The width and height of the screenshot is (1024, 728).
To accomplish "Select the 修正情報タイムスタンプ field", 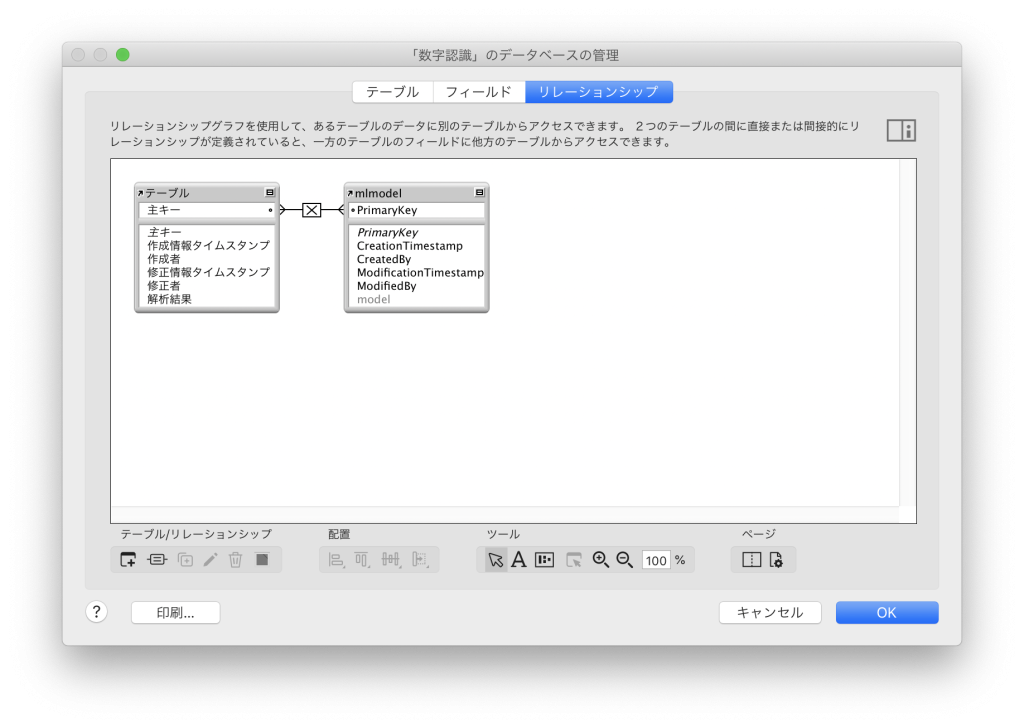I will coord(208,272).
